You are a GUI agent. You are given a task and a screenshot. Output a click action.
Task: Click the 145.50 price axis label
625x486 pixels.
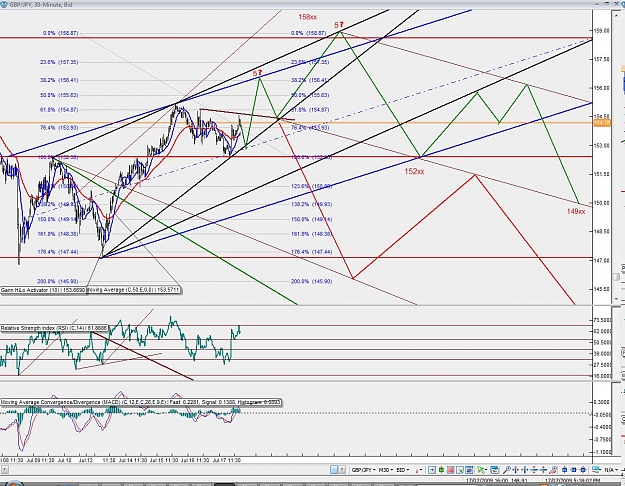(601, 289)
